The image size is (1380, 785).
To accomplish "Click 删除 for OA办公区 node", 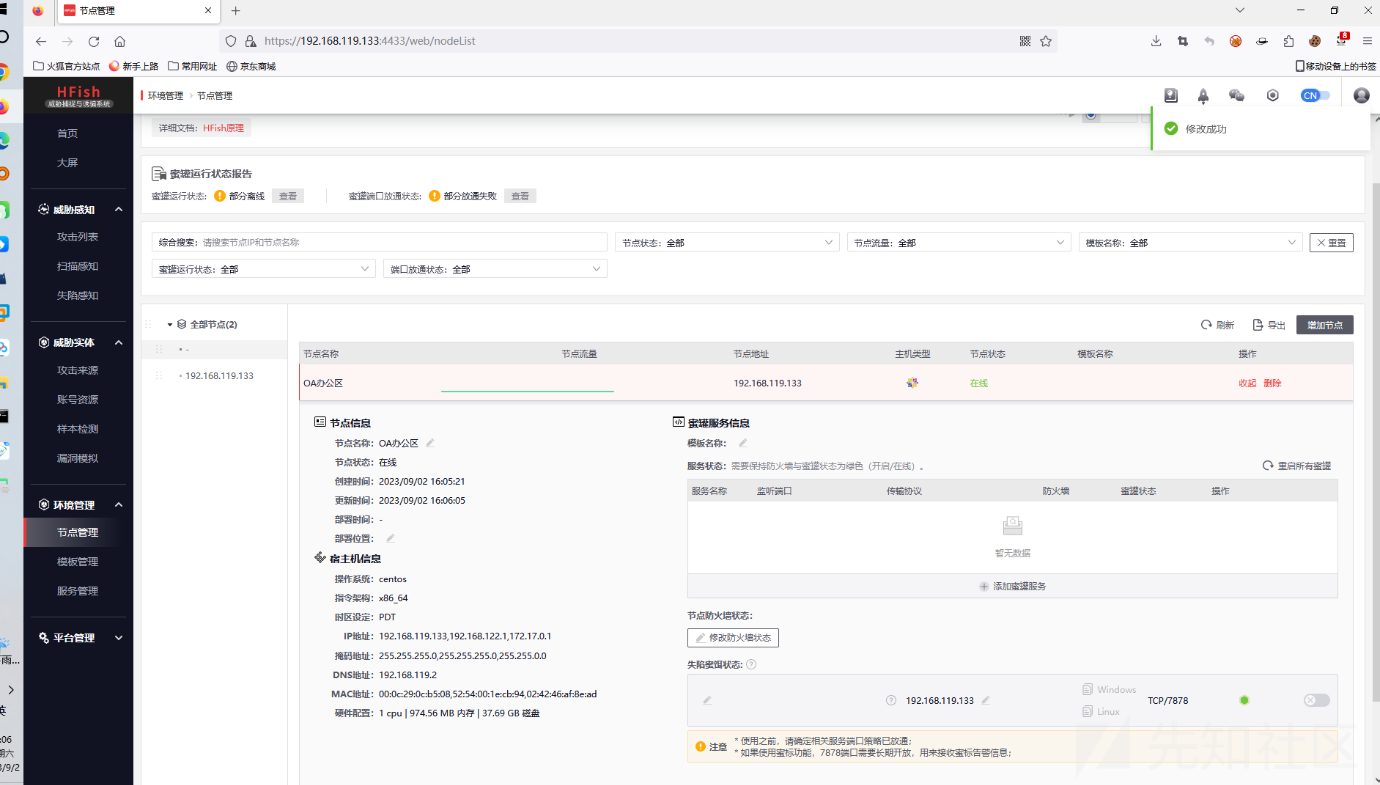I will click(1272, 383).
